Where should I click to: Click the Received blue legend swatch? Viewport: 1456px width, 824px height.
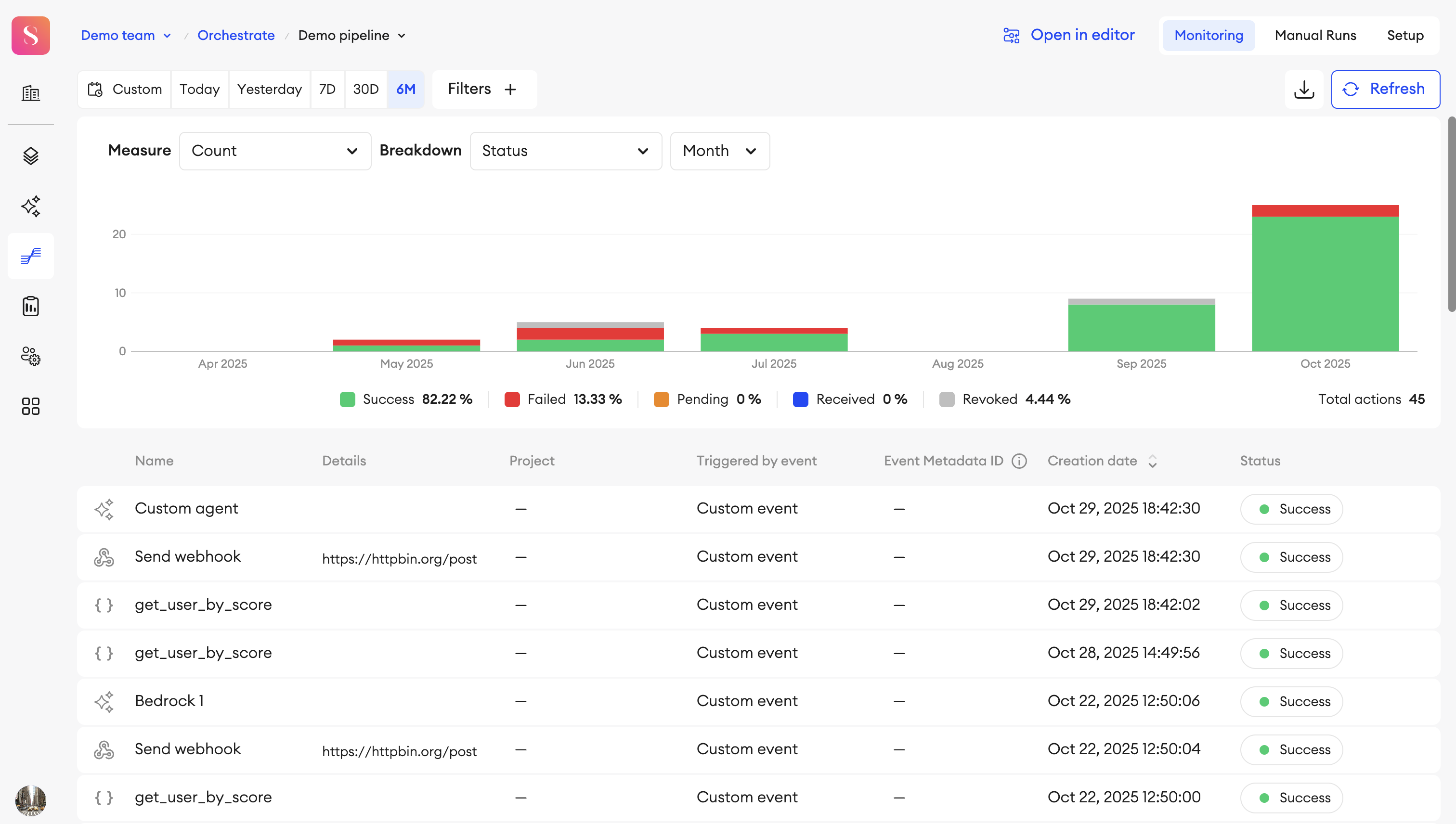[800, 399]
